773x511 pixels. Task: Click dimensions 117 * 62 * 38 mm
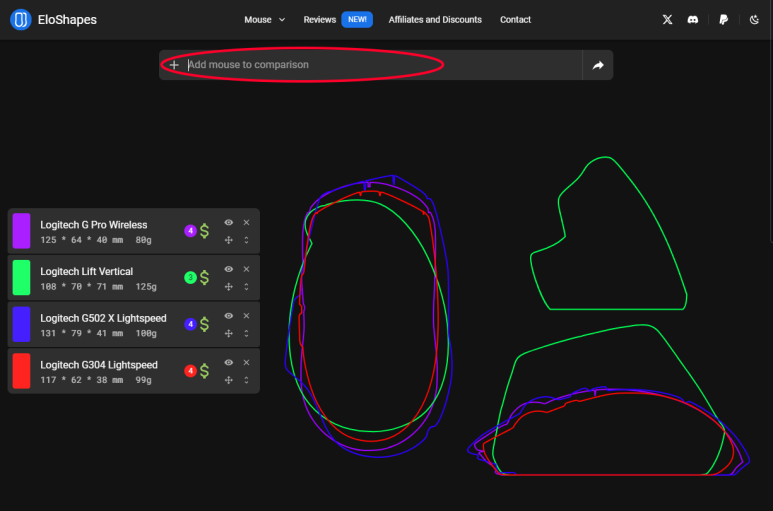pos(82,380)
